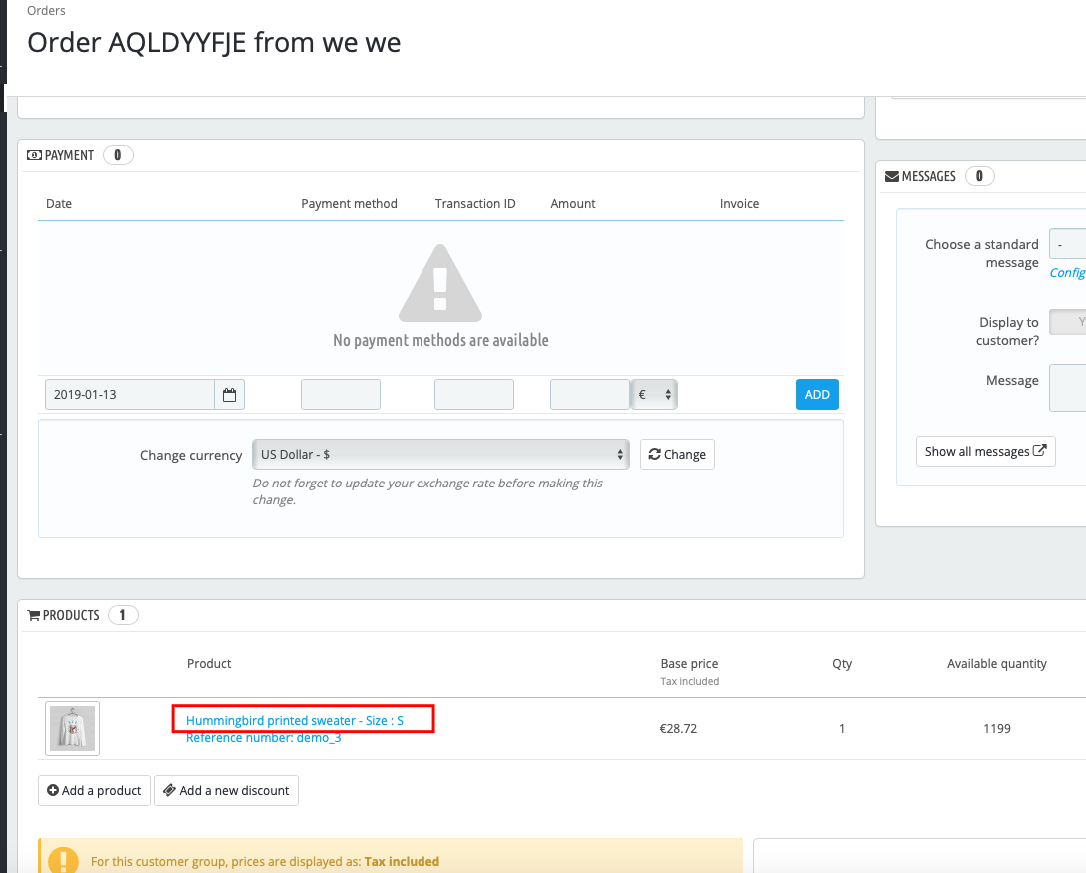This screenshot has width=1086, height=873.
Task: Click the Qty column header
Action: [x=842, y=664]
